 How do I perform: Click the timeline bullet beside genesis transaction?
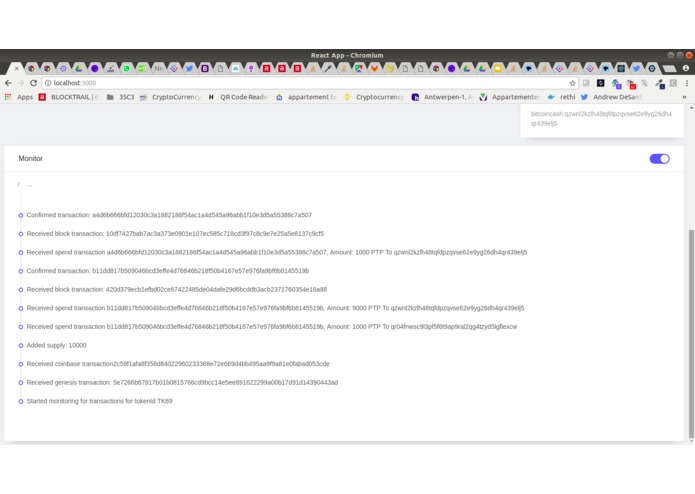(20, 383)
